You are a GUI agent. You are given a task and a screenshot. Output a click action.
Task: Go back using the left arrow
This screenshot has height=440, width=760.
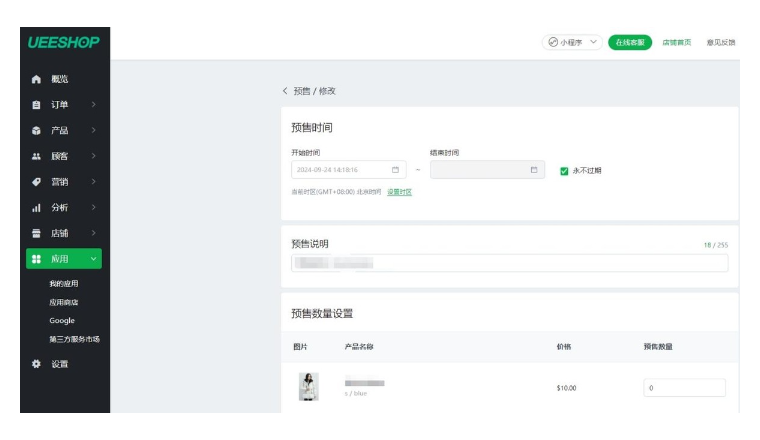(x=285, y=91)
